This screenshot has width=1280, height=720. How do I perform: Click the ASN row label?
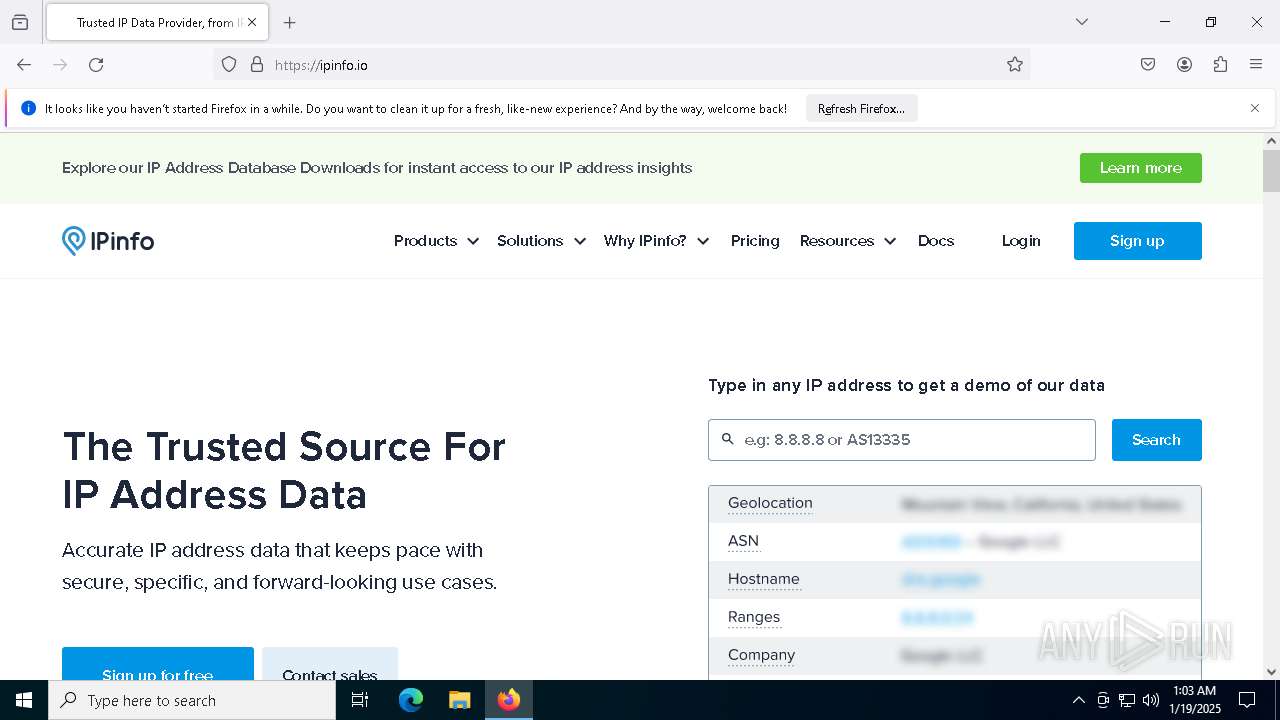743,541
